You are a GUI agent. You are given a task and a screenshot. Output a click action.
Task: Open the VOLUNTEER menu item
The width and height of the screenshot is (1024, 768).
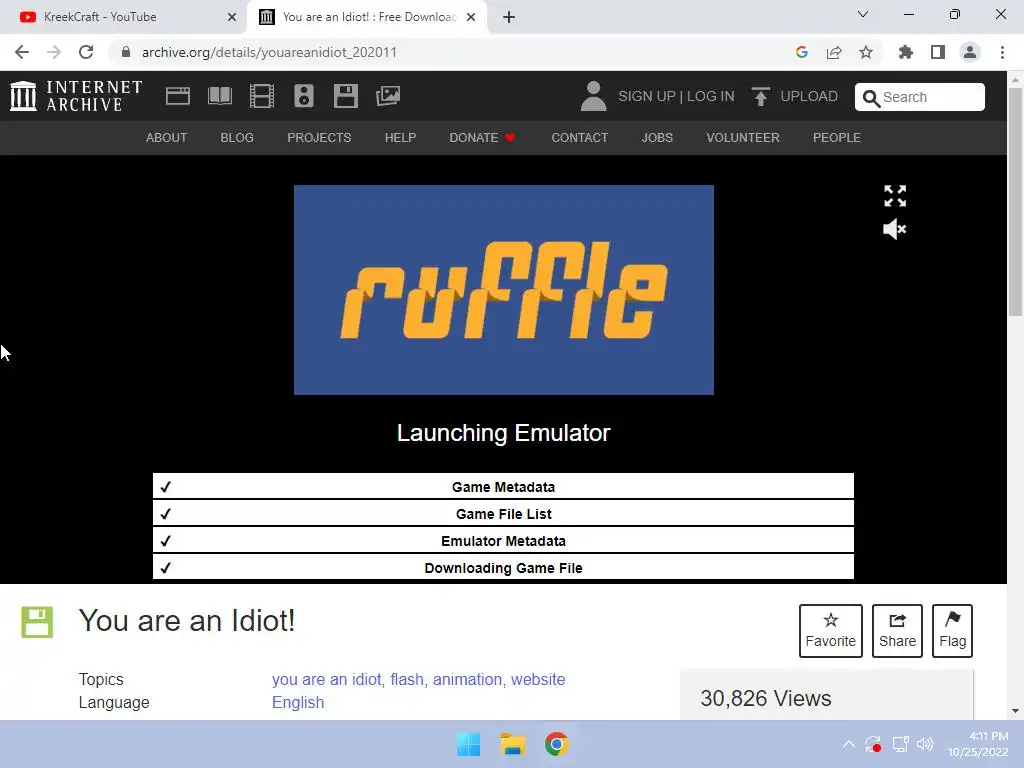(x=743, y=138)
